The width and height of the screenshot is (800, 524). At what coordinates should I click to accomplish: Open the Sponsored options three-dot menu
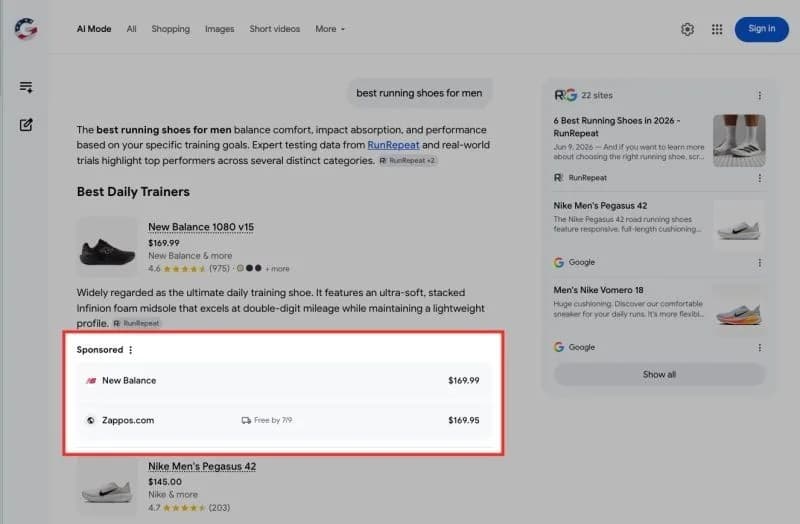point(131,350)
